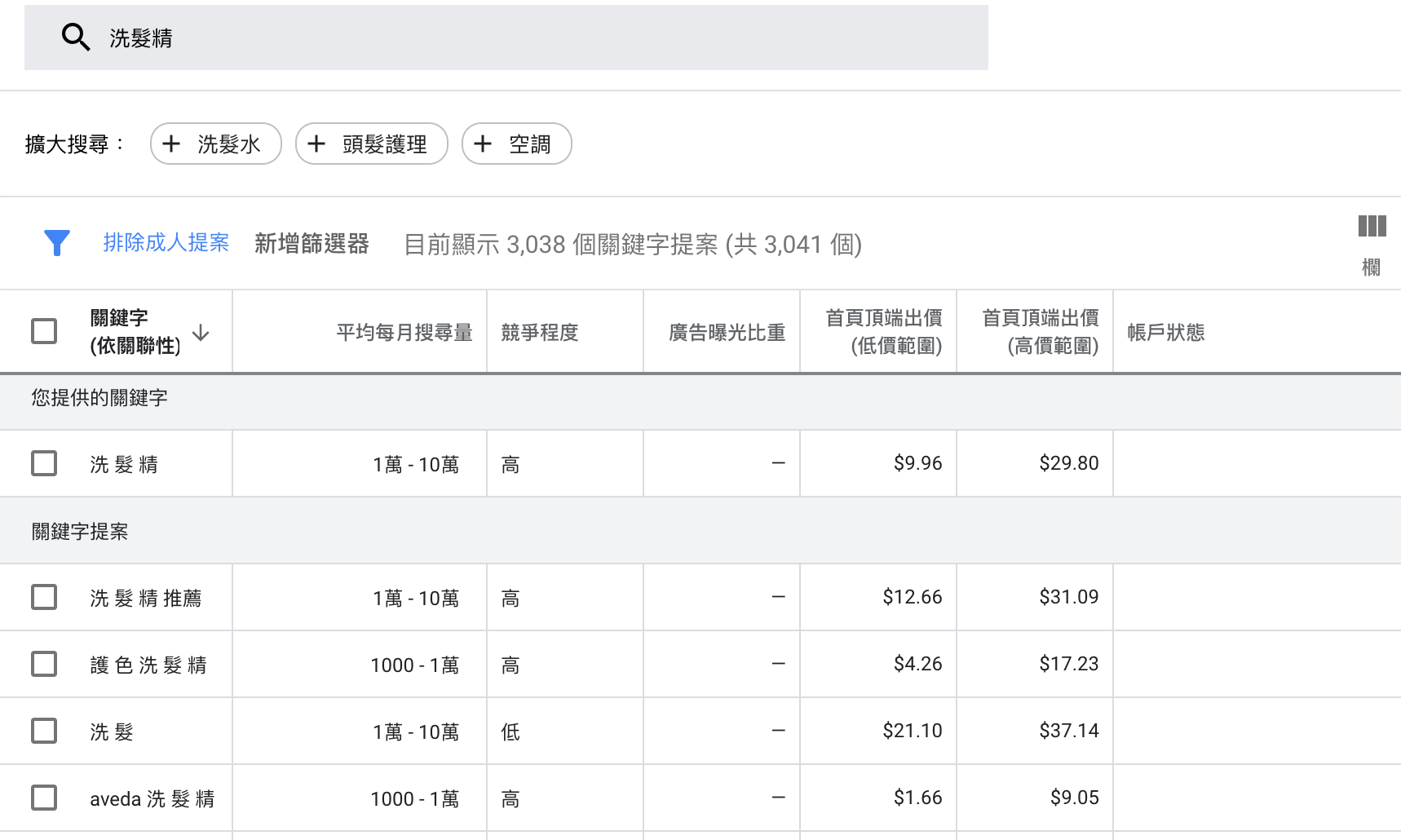Click the $9.96 low bid value
Screen dimensions: 1401x840
(x=918, y=463)
